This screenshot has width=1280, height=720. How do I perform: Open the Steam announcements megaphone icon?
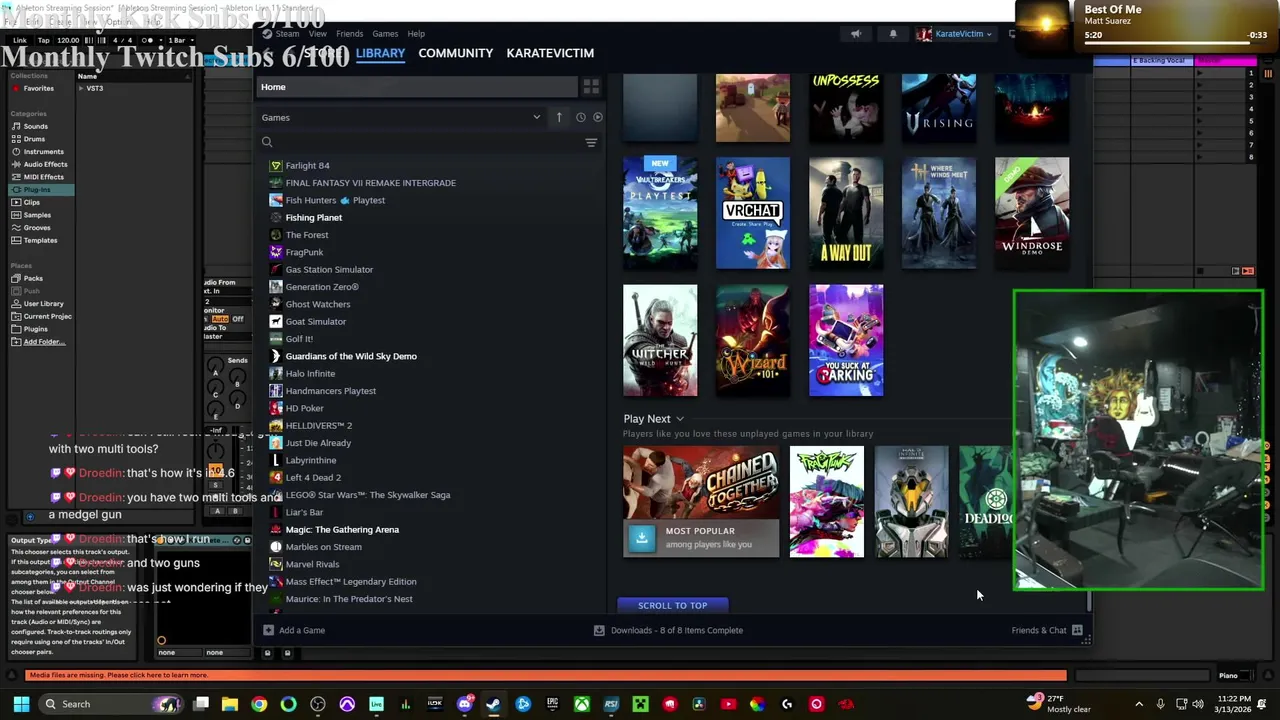[x=855, y=34]
